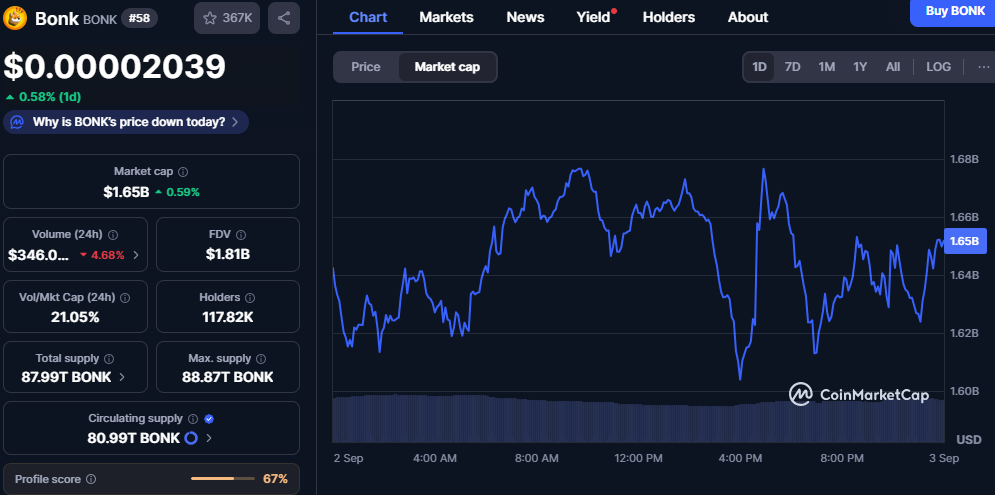Viewport: 995px width, 495px height.
Task: Expand Volume (24h) details chevron
Action: pyautogui.click(x=136, y=255)
